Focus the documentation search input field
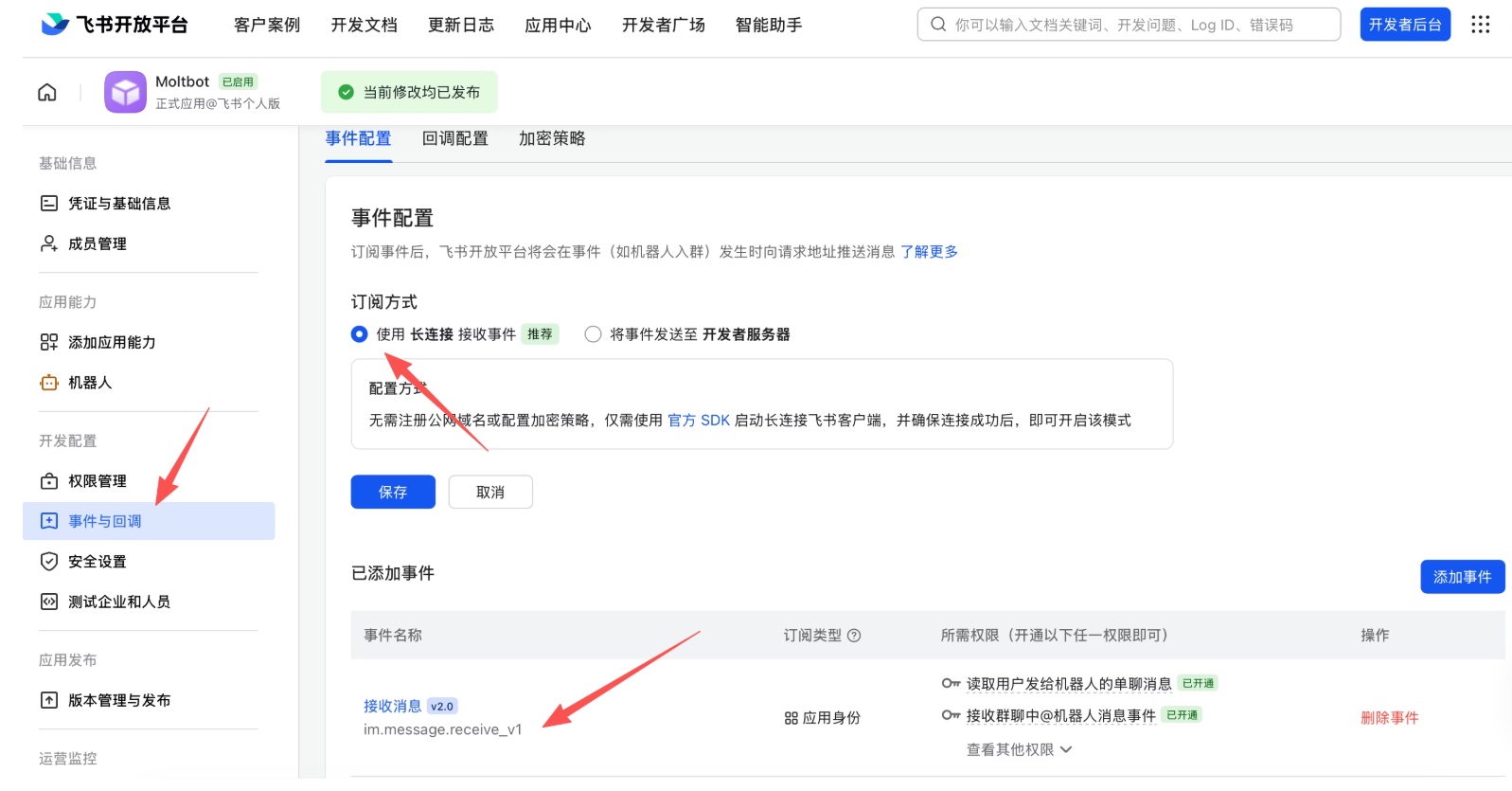This screenshot has height=791, width=1512. click(x=1127, y=25)
